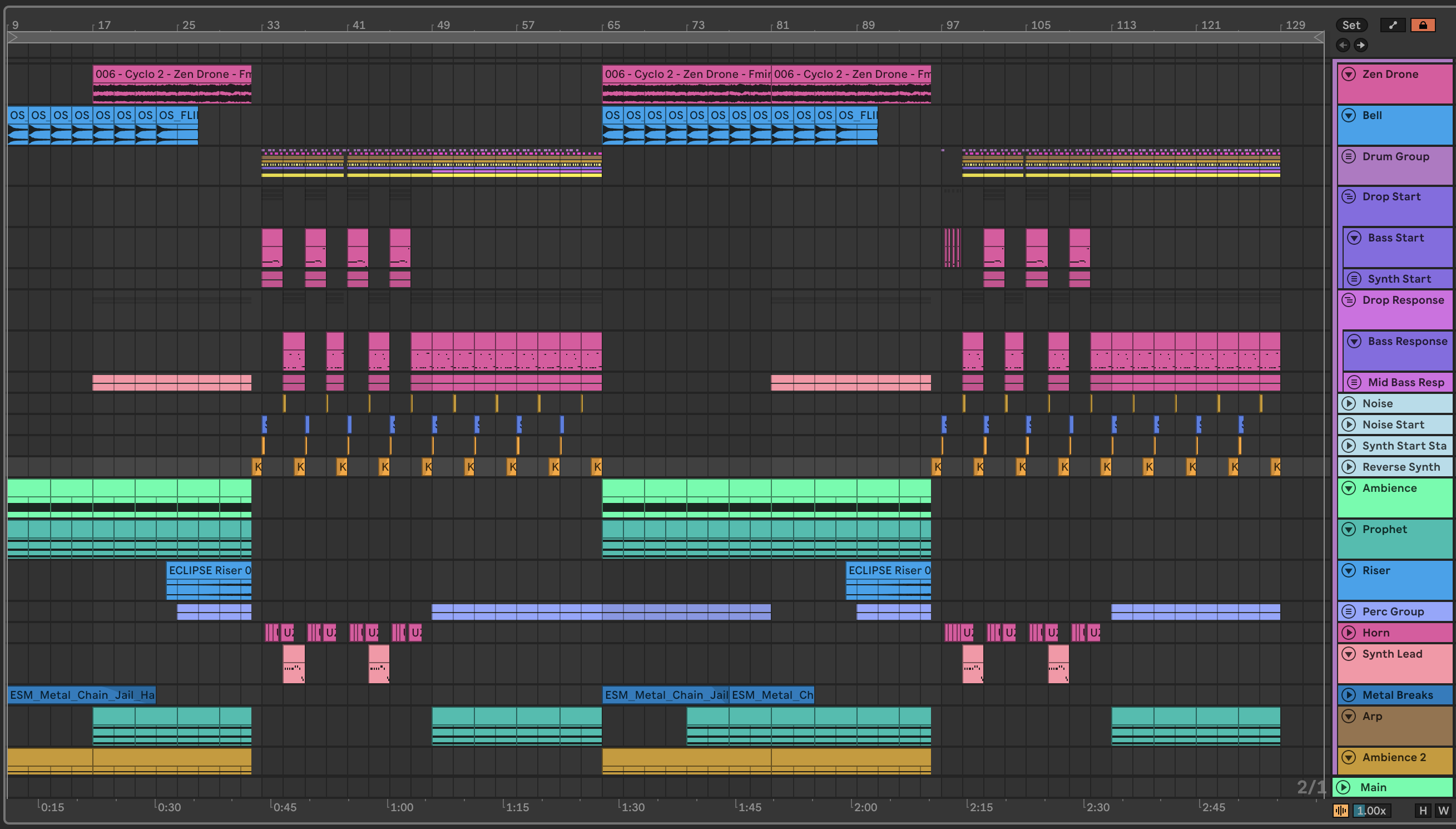Unfold the Zen Drone track
Screen dimensions: 1456x829
click(1349, 74)
